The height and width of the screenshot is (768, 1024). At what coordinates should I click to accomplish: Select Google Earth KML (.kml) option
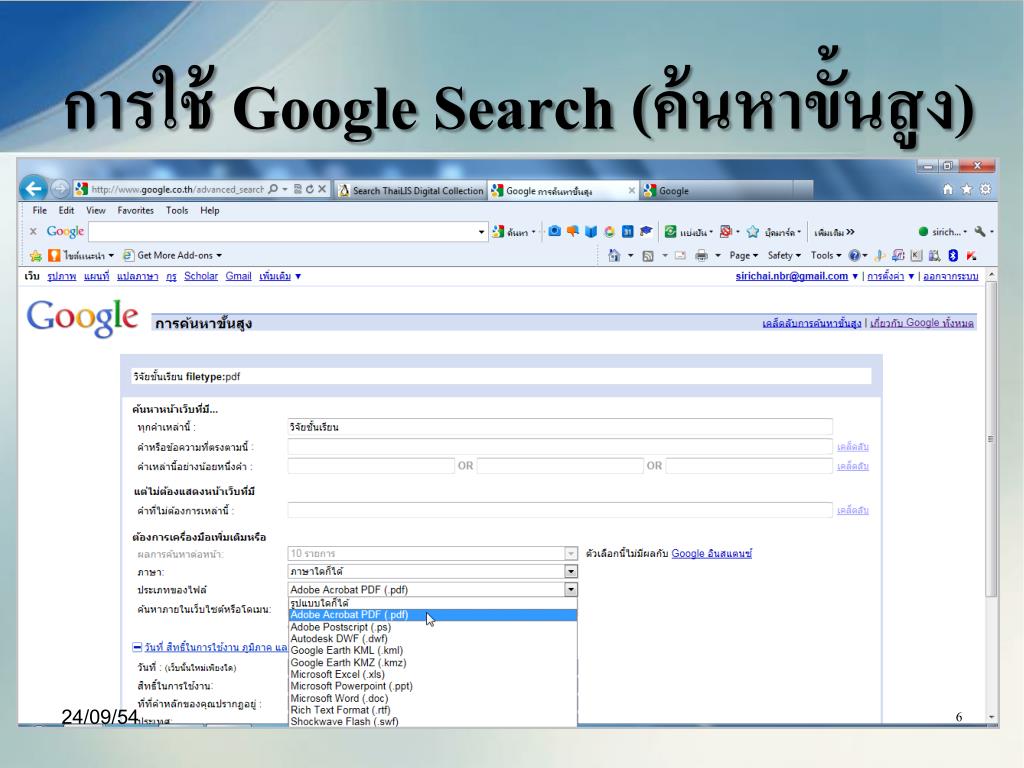[432, 650]
